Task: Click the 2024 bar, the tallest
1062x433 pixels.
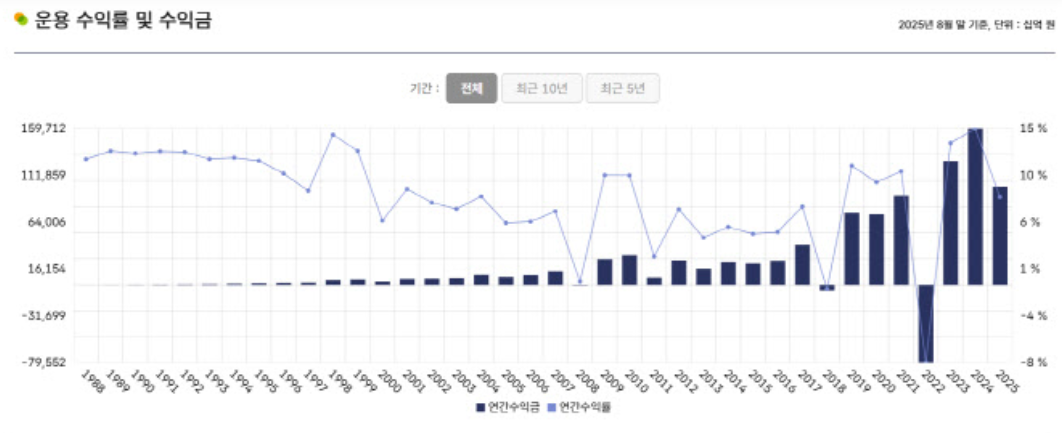Action: [x=975, y=206]
